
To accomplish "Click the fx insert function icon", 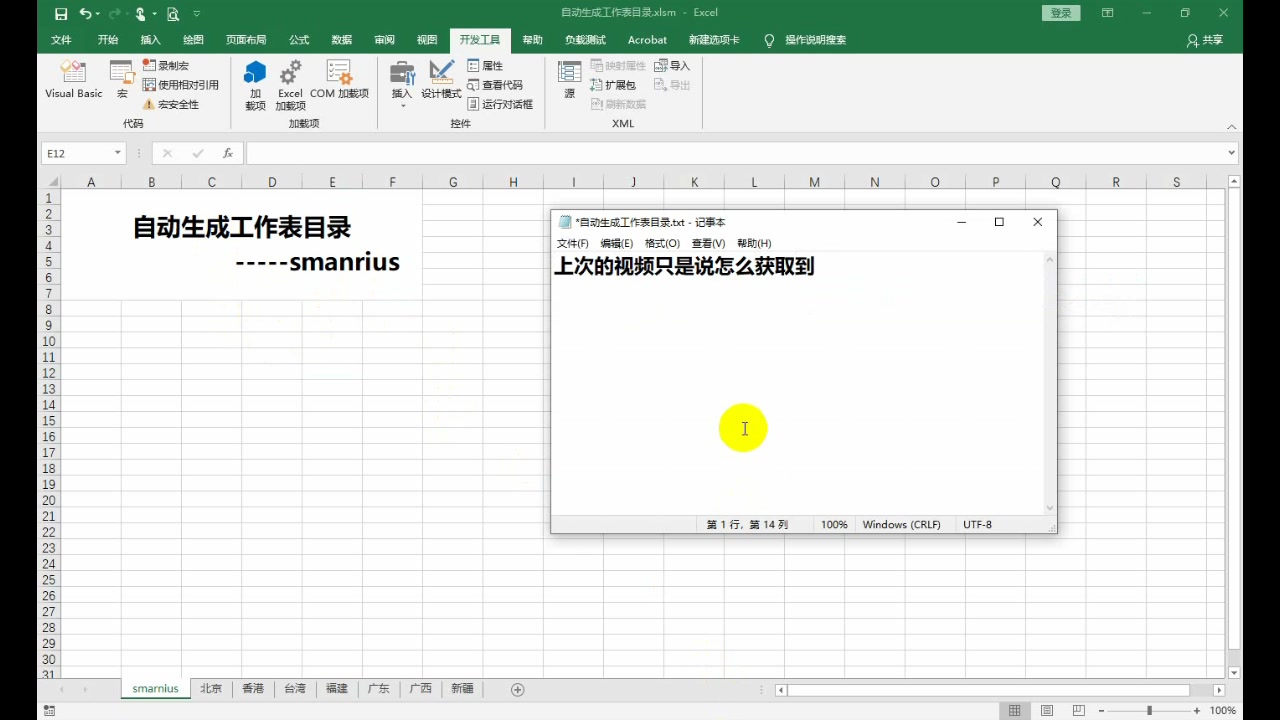I will tap(228, 153).
